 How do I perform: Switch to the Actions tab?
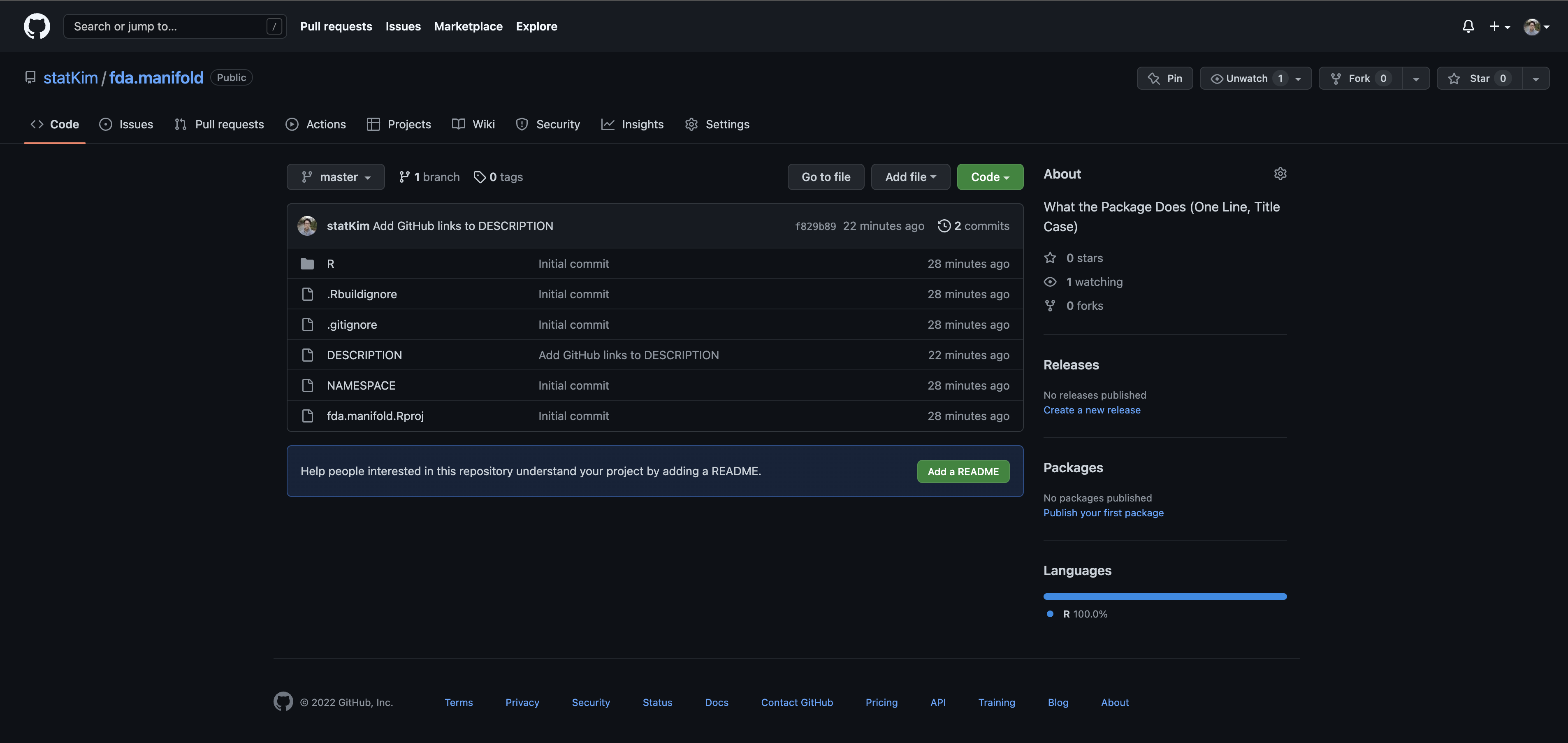[x=315, y=124]
